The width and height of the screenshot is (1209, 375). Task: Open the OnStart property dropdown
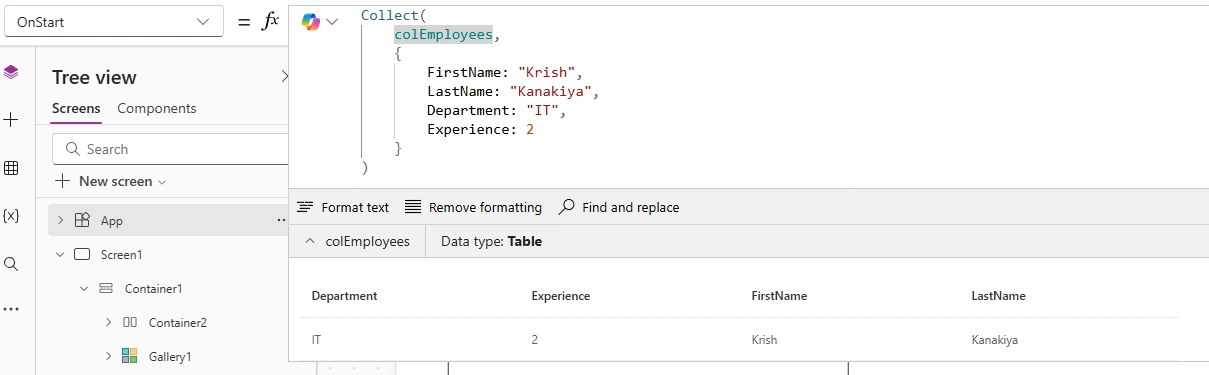coord(113,21)
